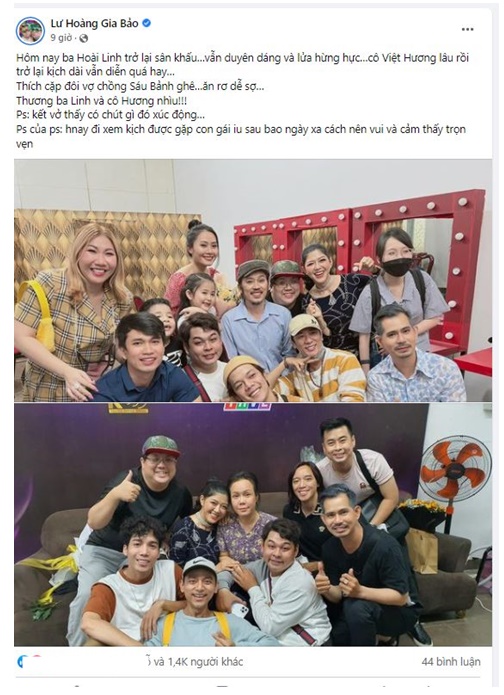Open the bottom sofa group photo
This screenshot has height=695, width=504.
coord(253,524)
